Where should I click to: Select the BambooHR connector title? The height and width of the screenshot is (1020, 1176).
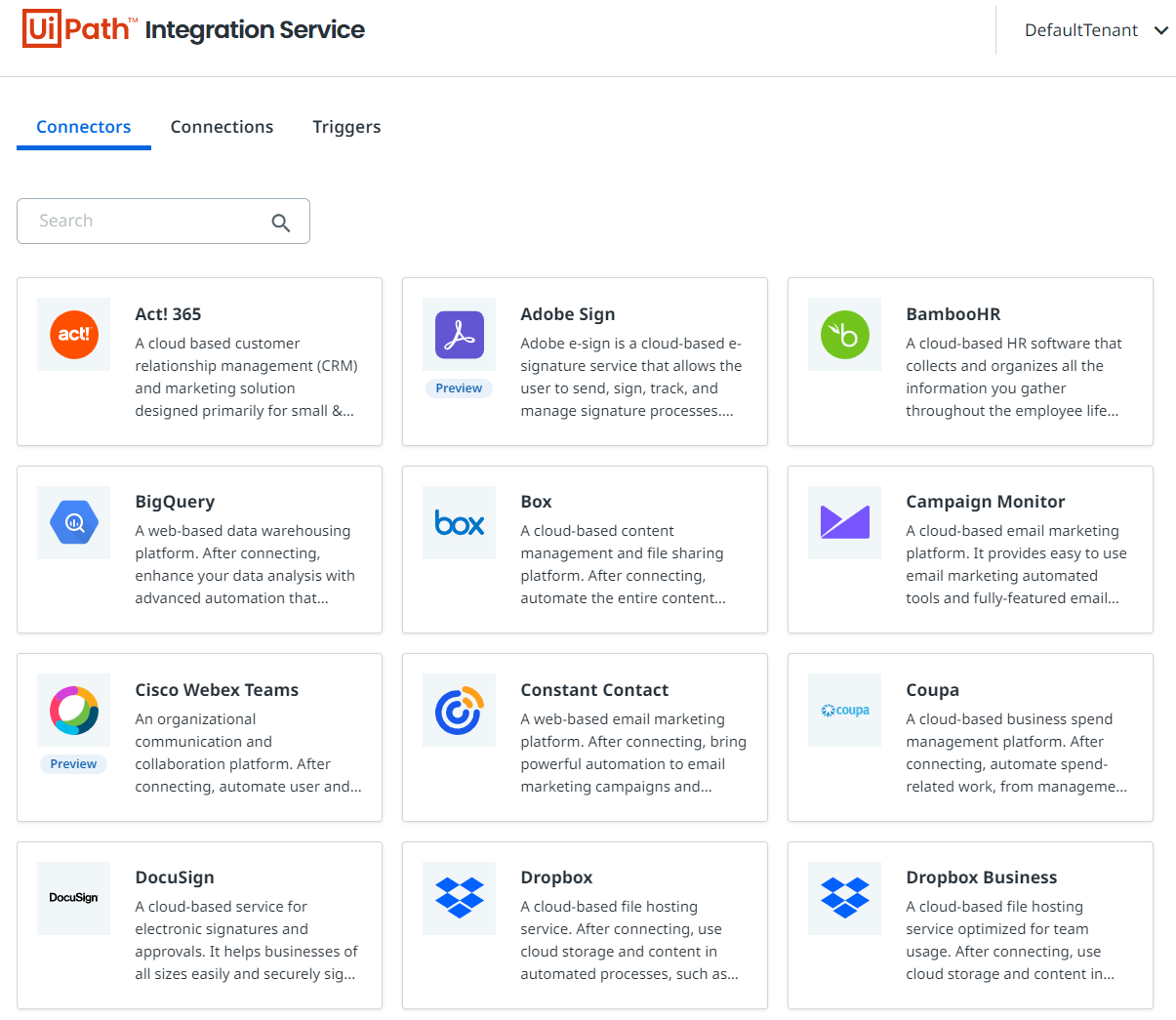(953, 314)
